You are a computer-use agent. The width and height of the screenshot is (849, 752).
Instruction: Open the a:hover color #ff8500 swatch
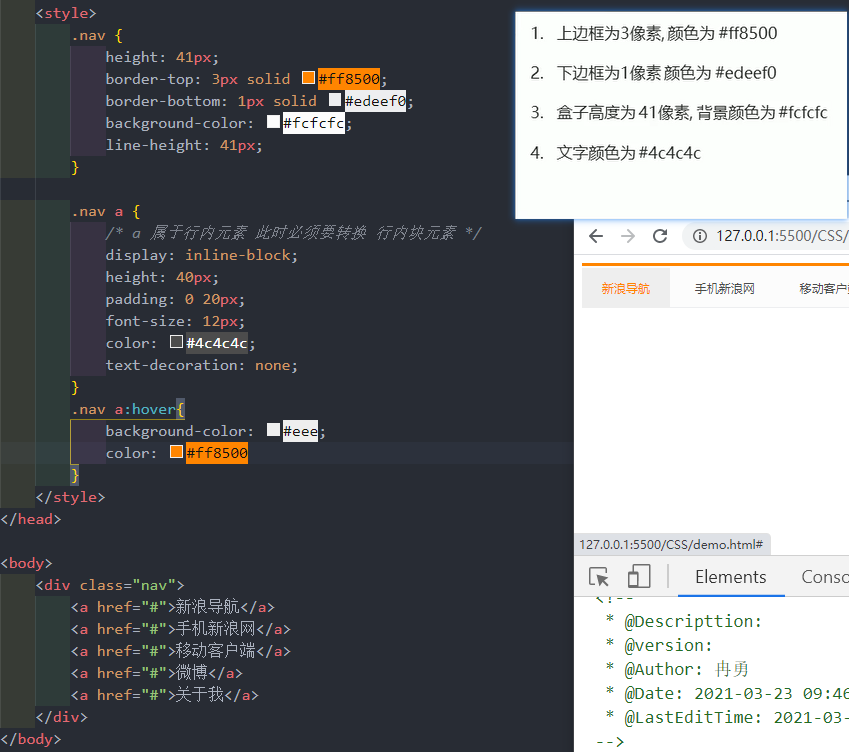pyautogui.click(x=177, y=453)
